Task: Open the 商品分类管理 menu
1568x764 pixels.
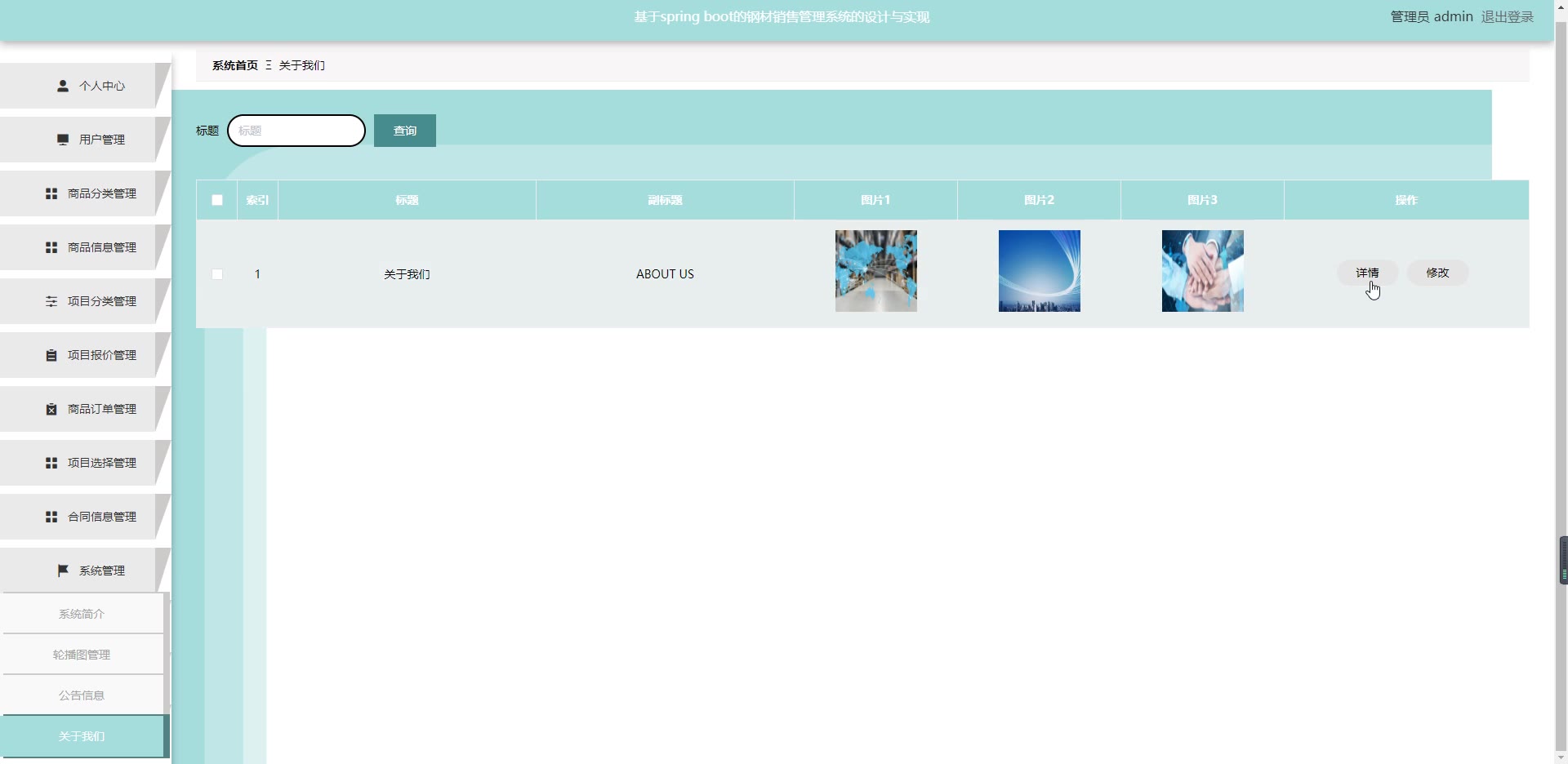Action: [85, 193]
